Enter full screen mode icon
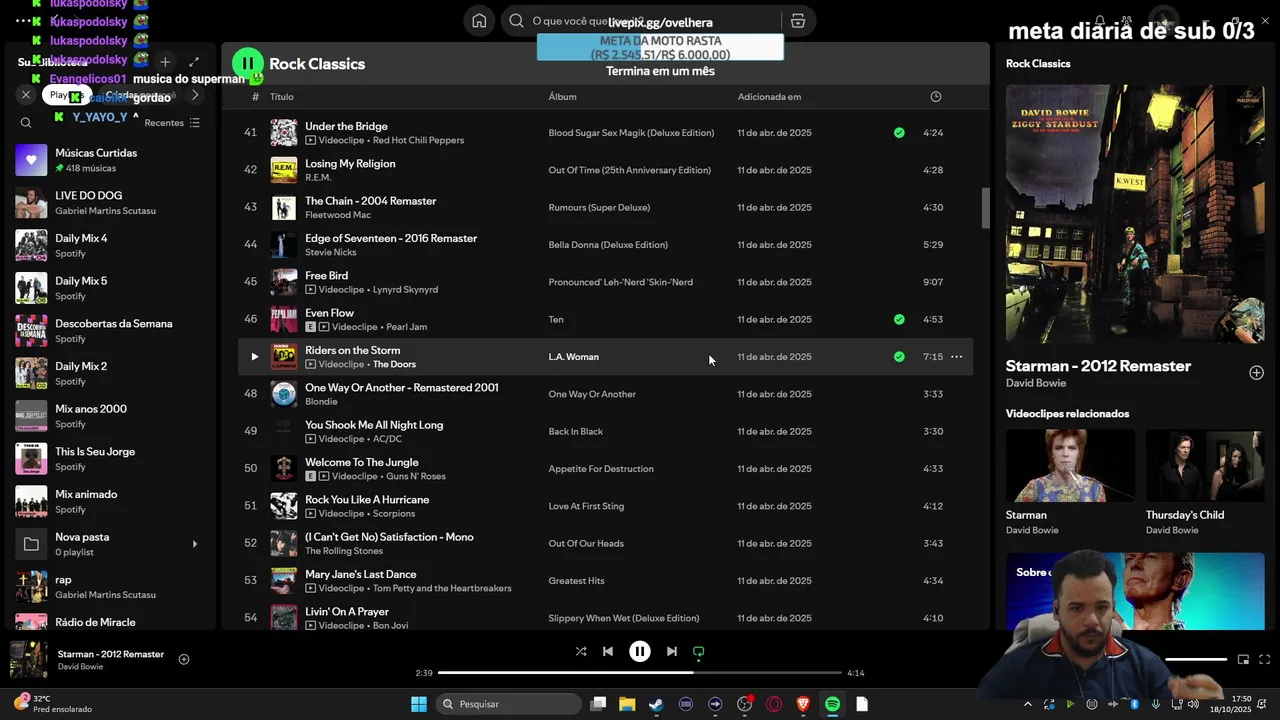This screenshot has height=720, width=1280. tap(1264, 659)
